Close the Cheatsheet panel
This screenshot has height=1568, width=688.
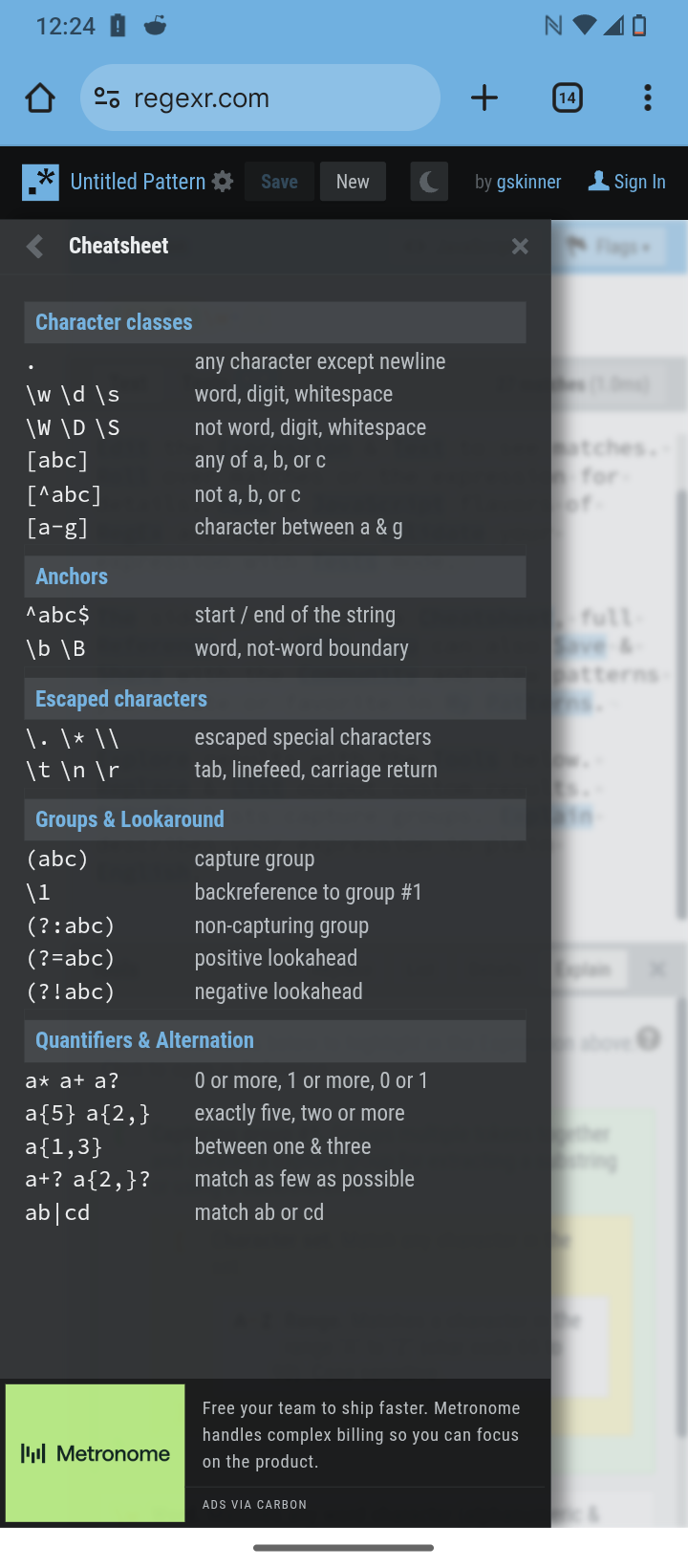pyautogui.click(x=520, y=247)
